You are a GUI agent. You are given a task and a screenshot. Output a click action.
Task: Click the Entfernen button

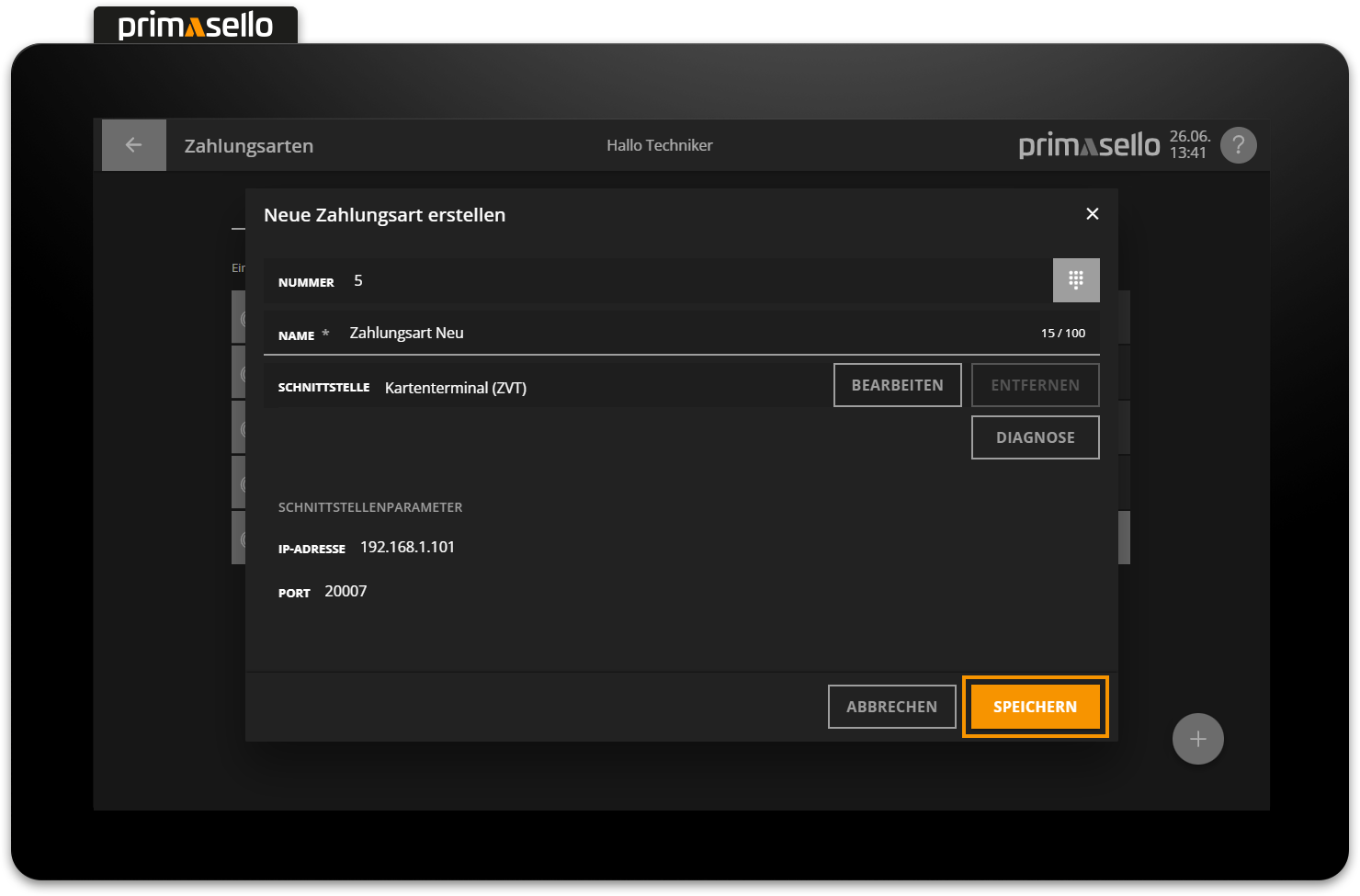coord(1035,385)
